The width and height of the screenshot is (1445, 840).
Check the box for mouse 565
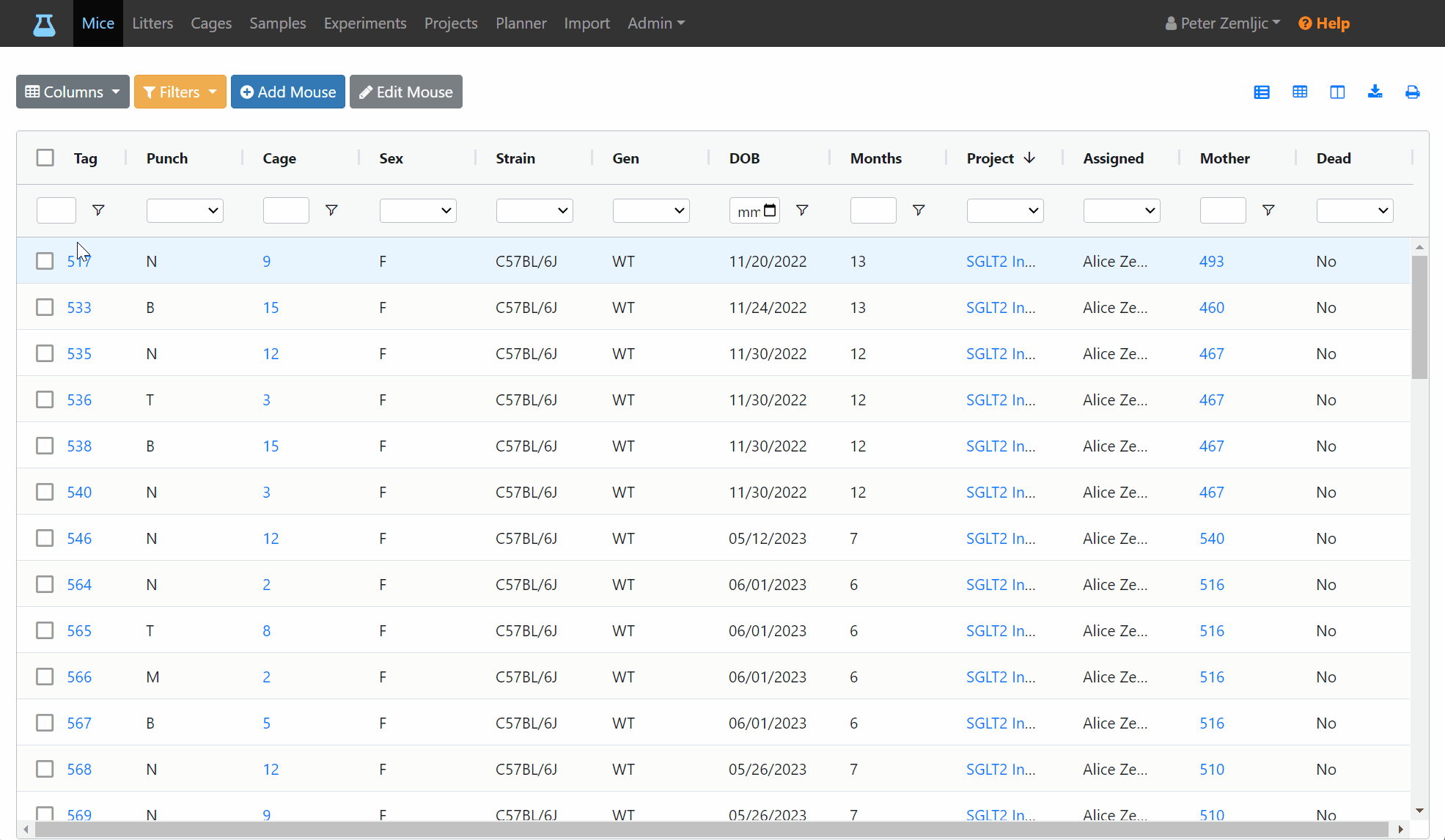click(45, 630)
